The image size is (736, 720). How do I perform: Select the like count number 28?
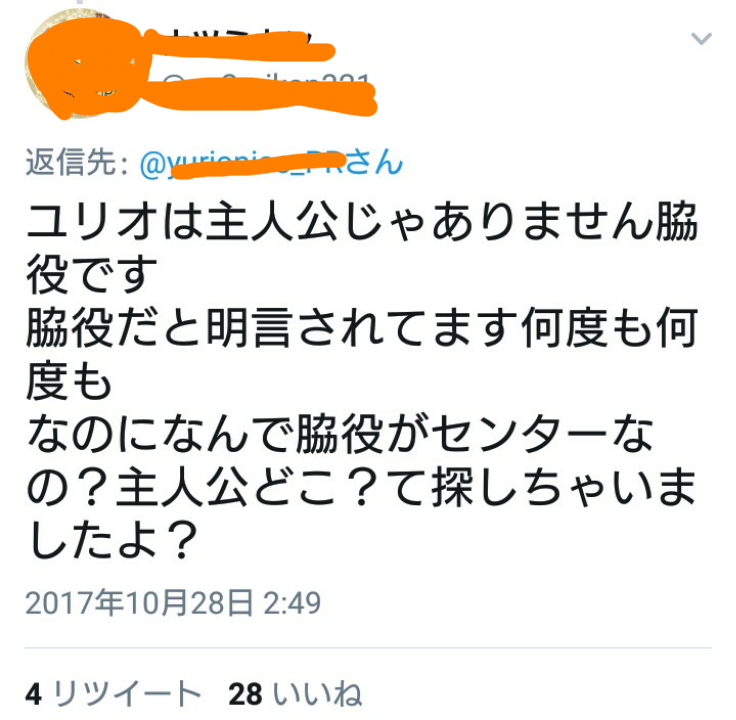pos(245,695)
